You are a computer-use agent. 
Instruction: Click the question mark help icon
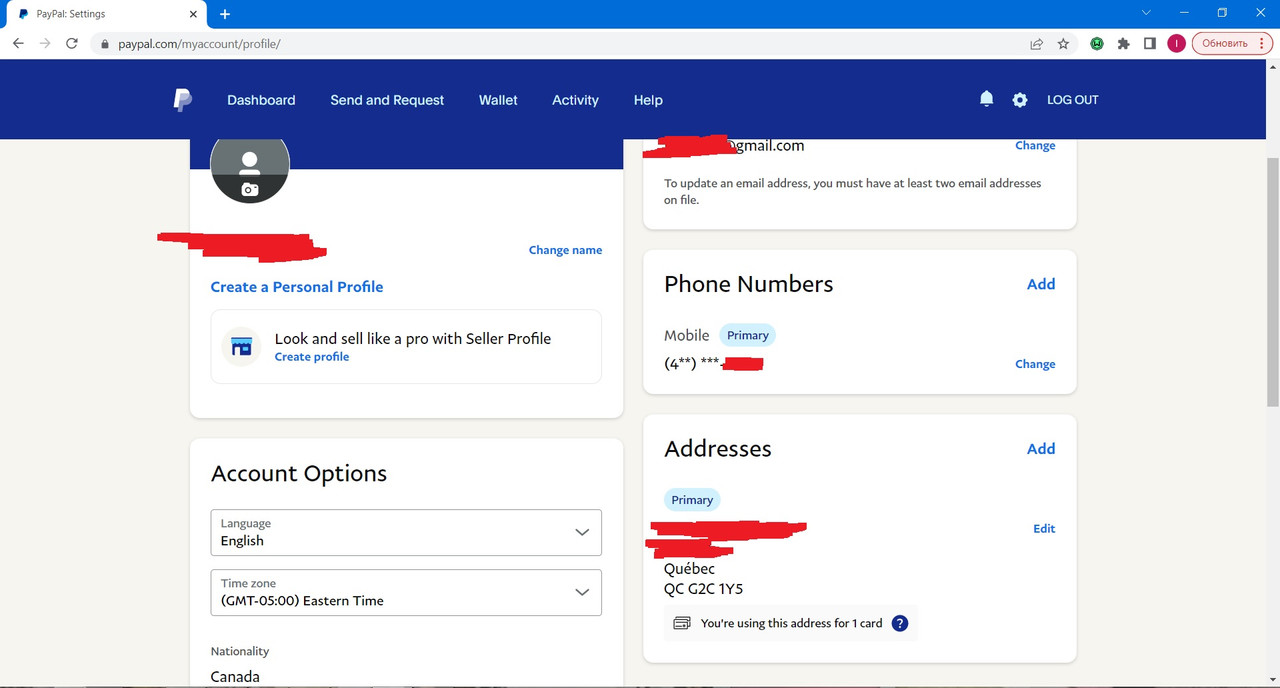[900, 623]
